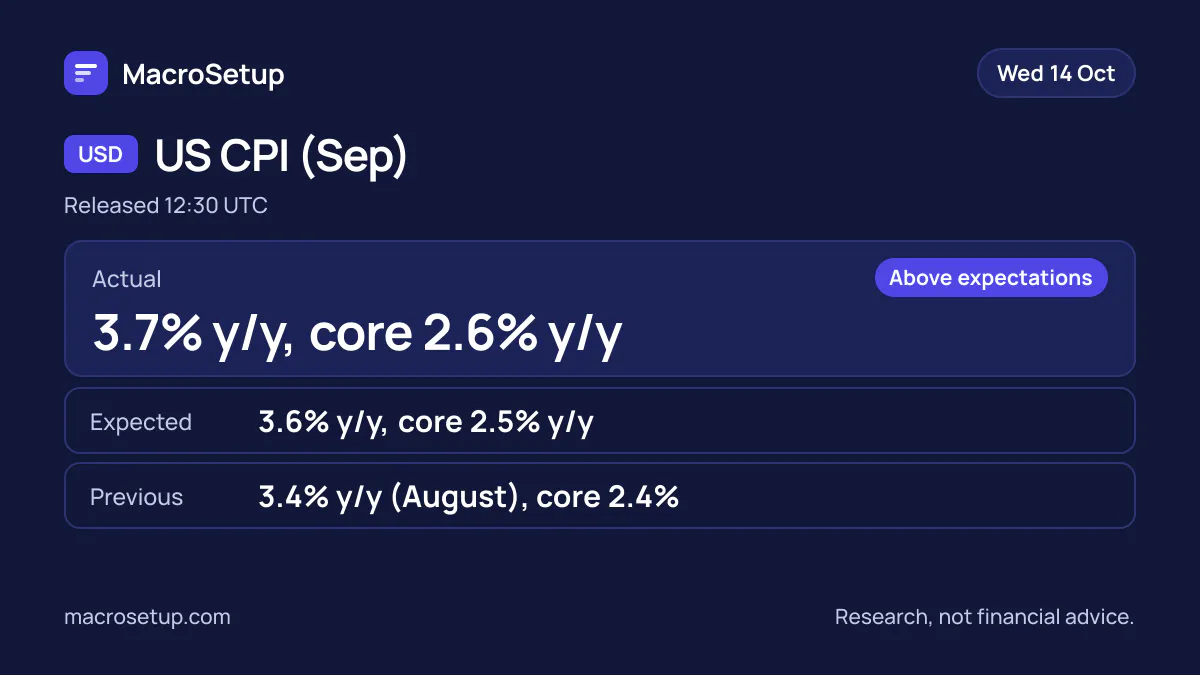Viewport: 1200px width, 675px height.
Task: Click the Research, not financial advice disclaimer
Action: click(985, 617)
